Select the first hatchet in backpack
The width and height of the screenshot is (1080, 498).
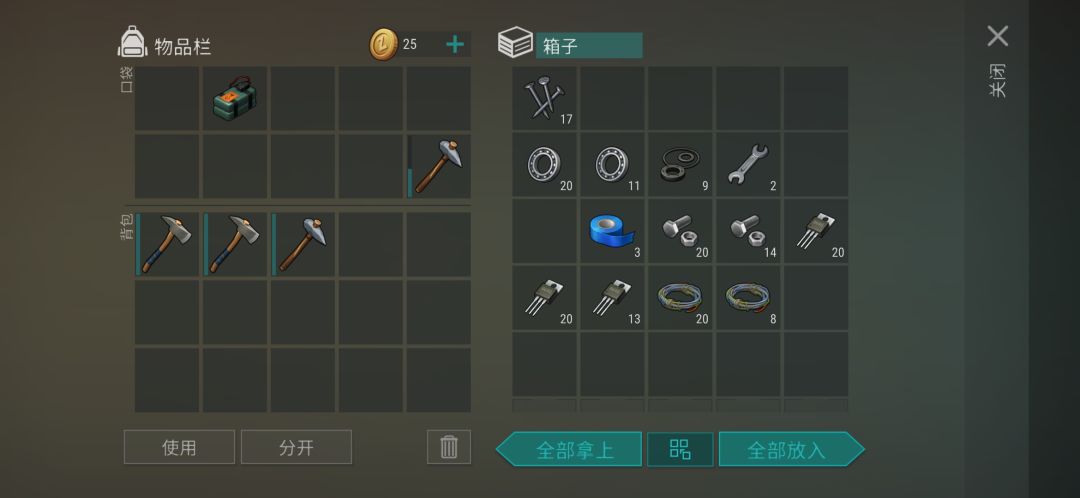(x=167, y=245)
